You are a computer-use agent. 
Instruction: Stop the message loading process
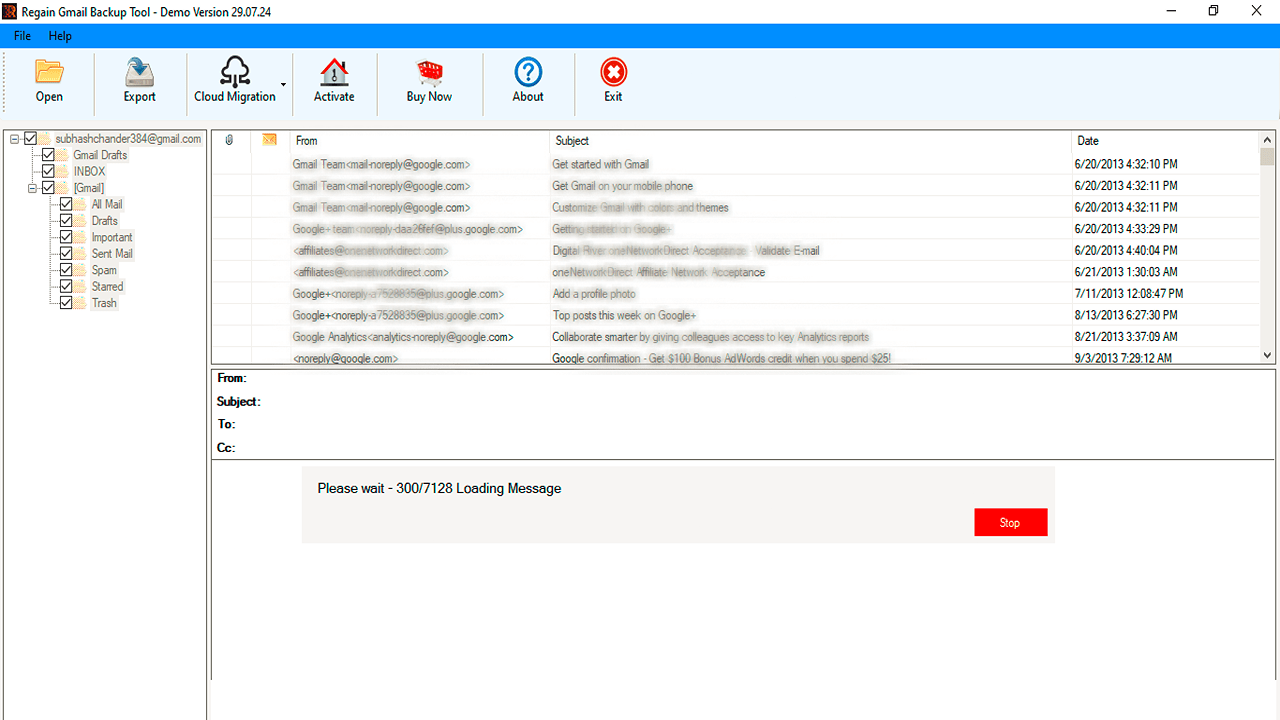1010,522
